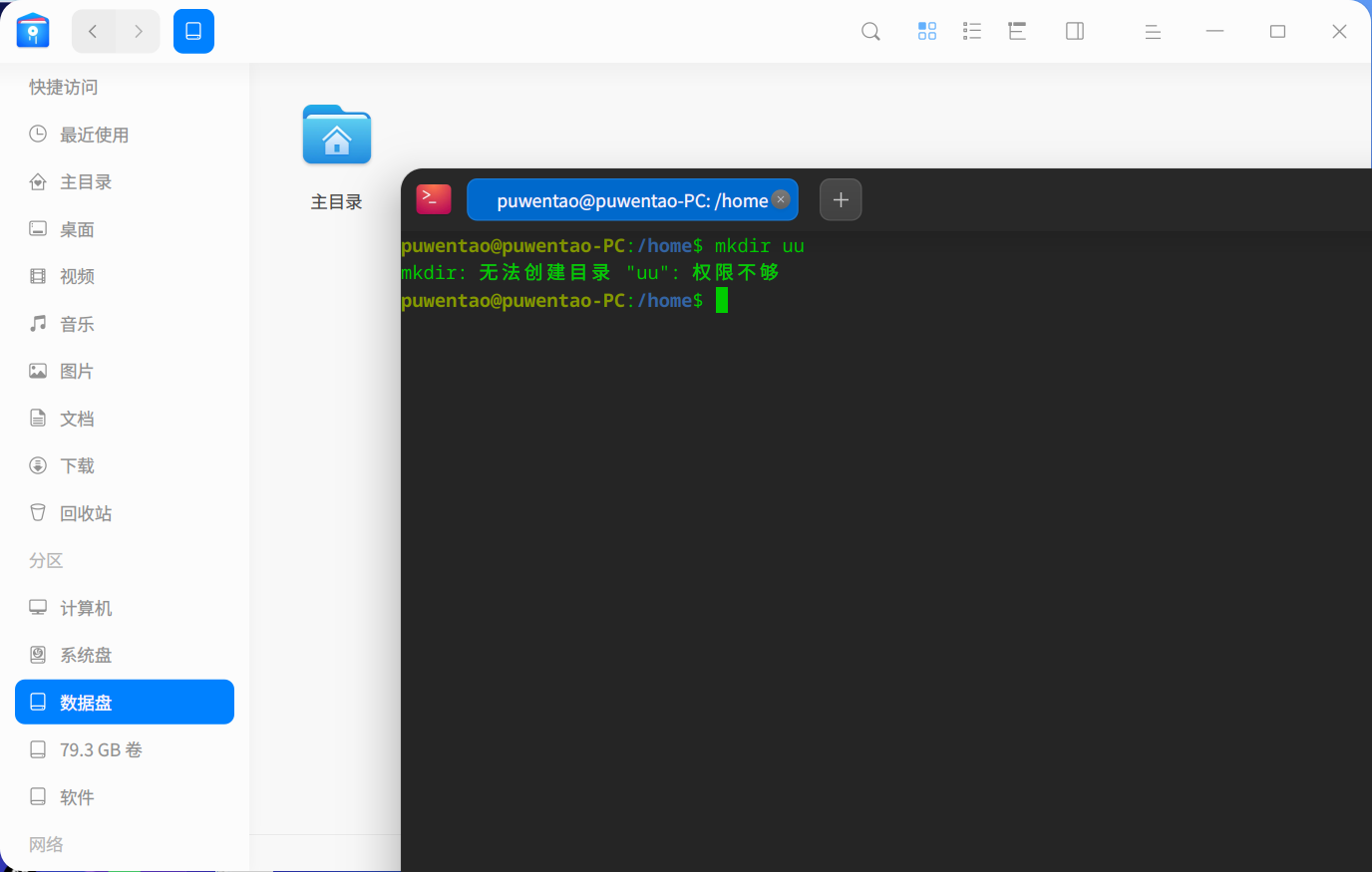This screenshot has height=872, width=1372.
Task: Maximize the file manager window
Action: [x=1277, y=32]
